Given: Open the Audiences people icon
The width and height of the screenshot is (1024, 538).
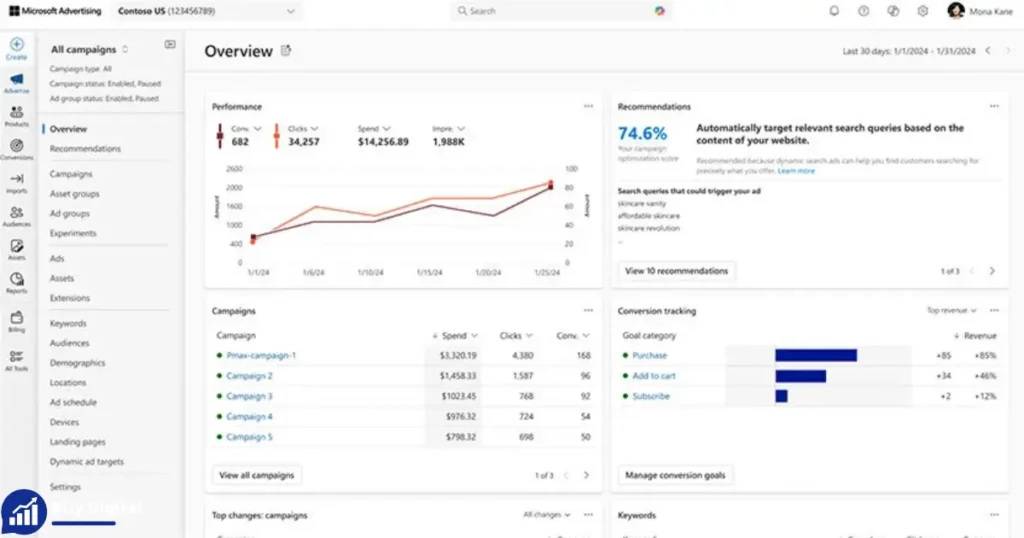Looking at the screenshot, I should click(17, 212).
